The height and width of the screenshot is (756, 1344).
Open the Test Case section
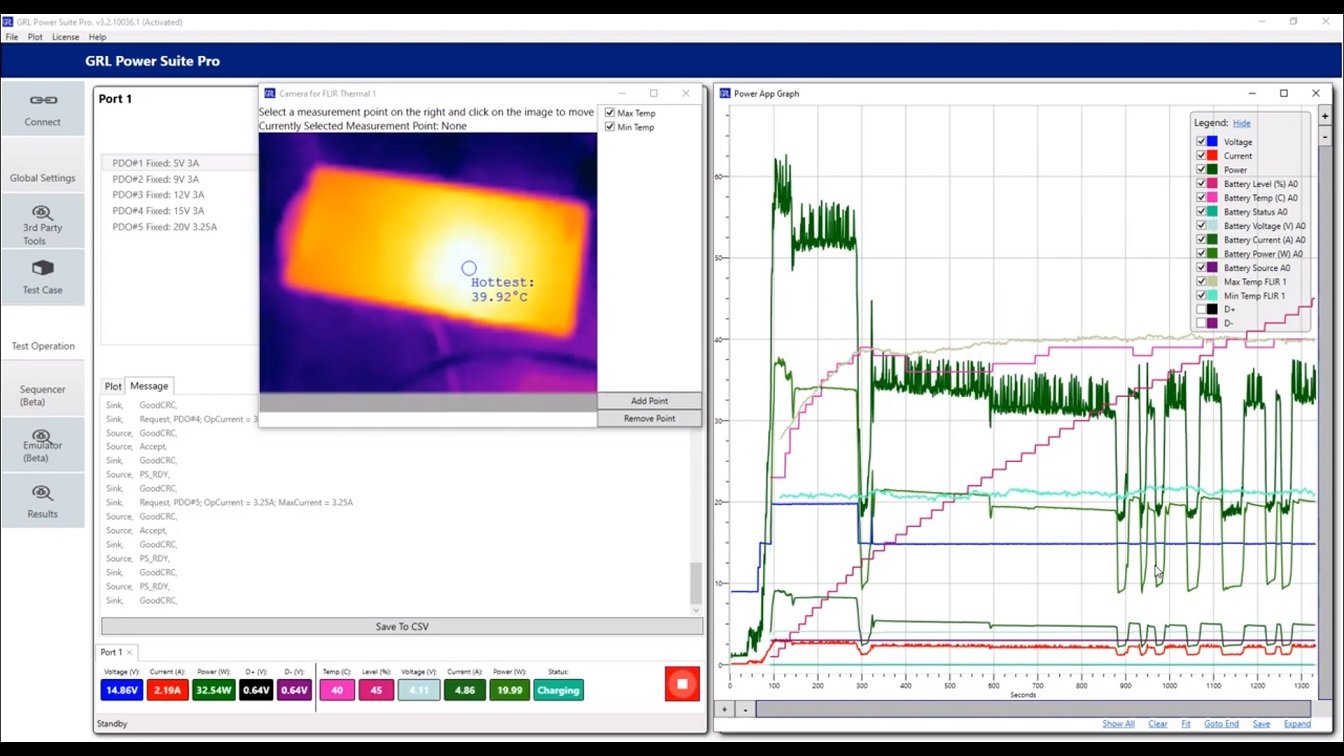[42, 276]
